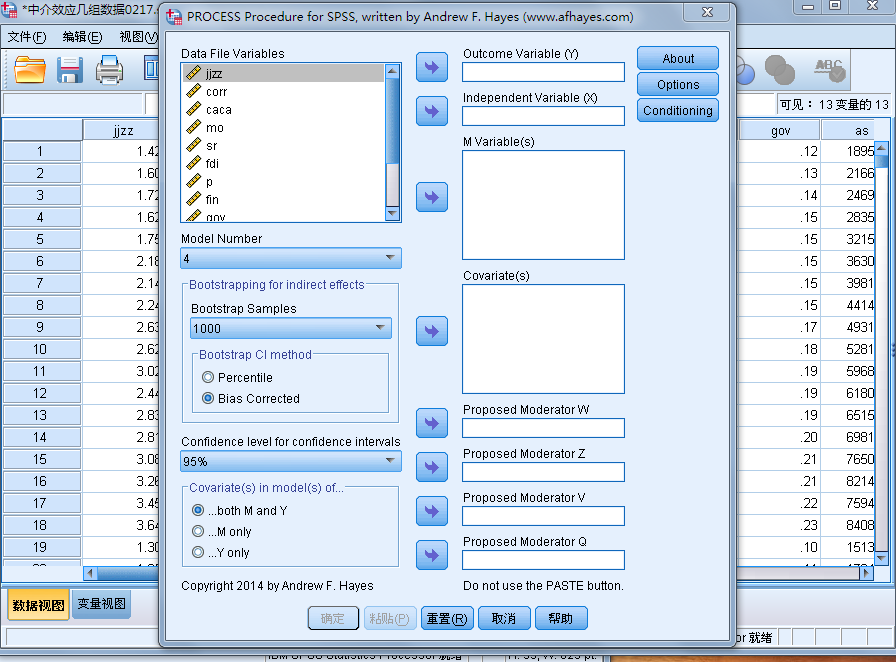
Task: Click spell check ABC icon in toolbar
Action: click(829, 70)
